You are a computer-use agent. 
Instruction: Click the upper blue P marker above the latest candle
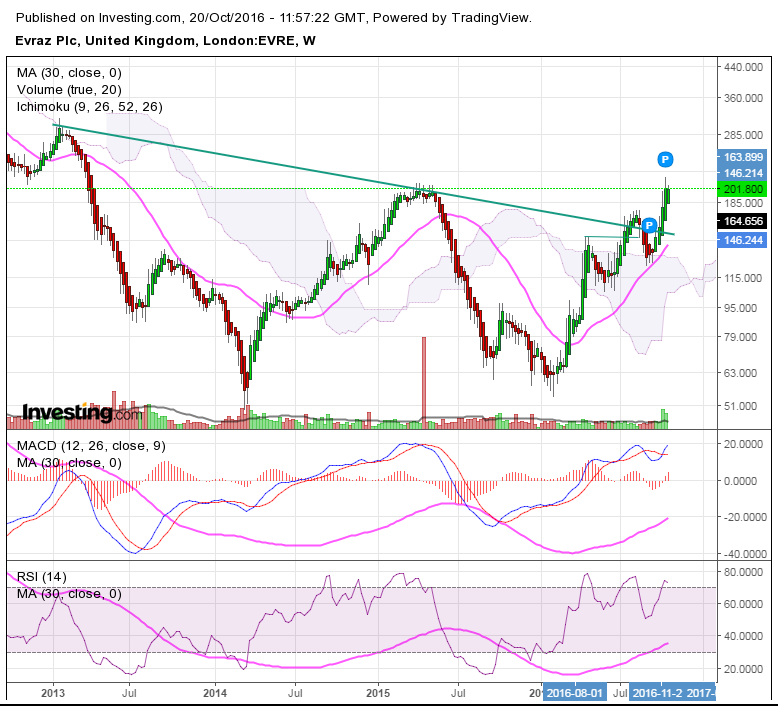(x=665, y=160)
